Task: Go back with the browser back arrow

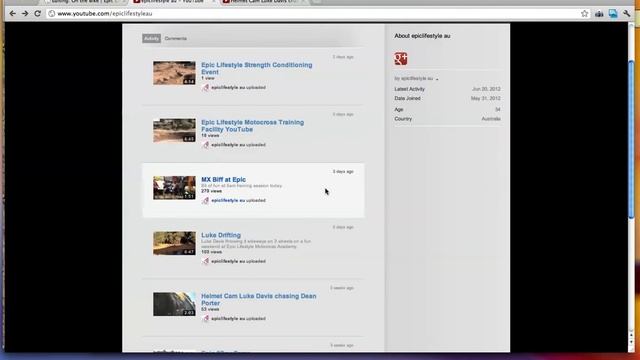Action: coord(13,13)
